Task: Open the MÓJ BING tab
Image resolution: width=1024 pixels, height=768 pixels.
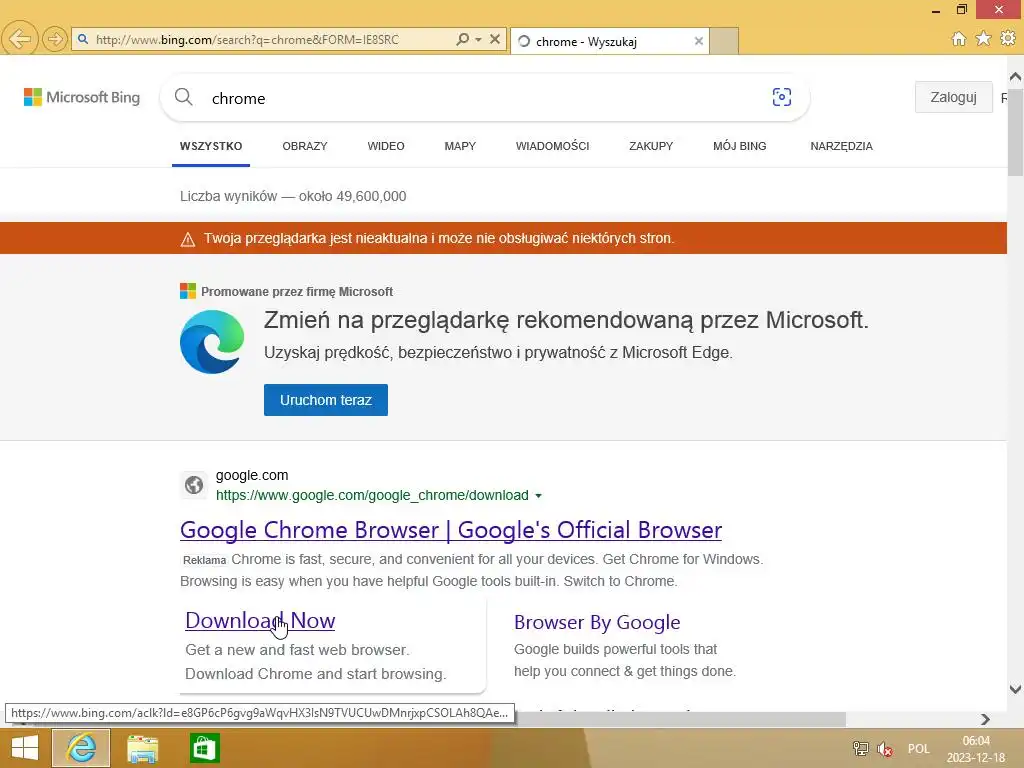Action: coord(740,146)
